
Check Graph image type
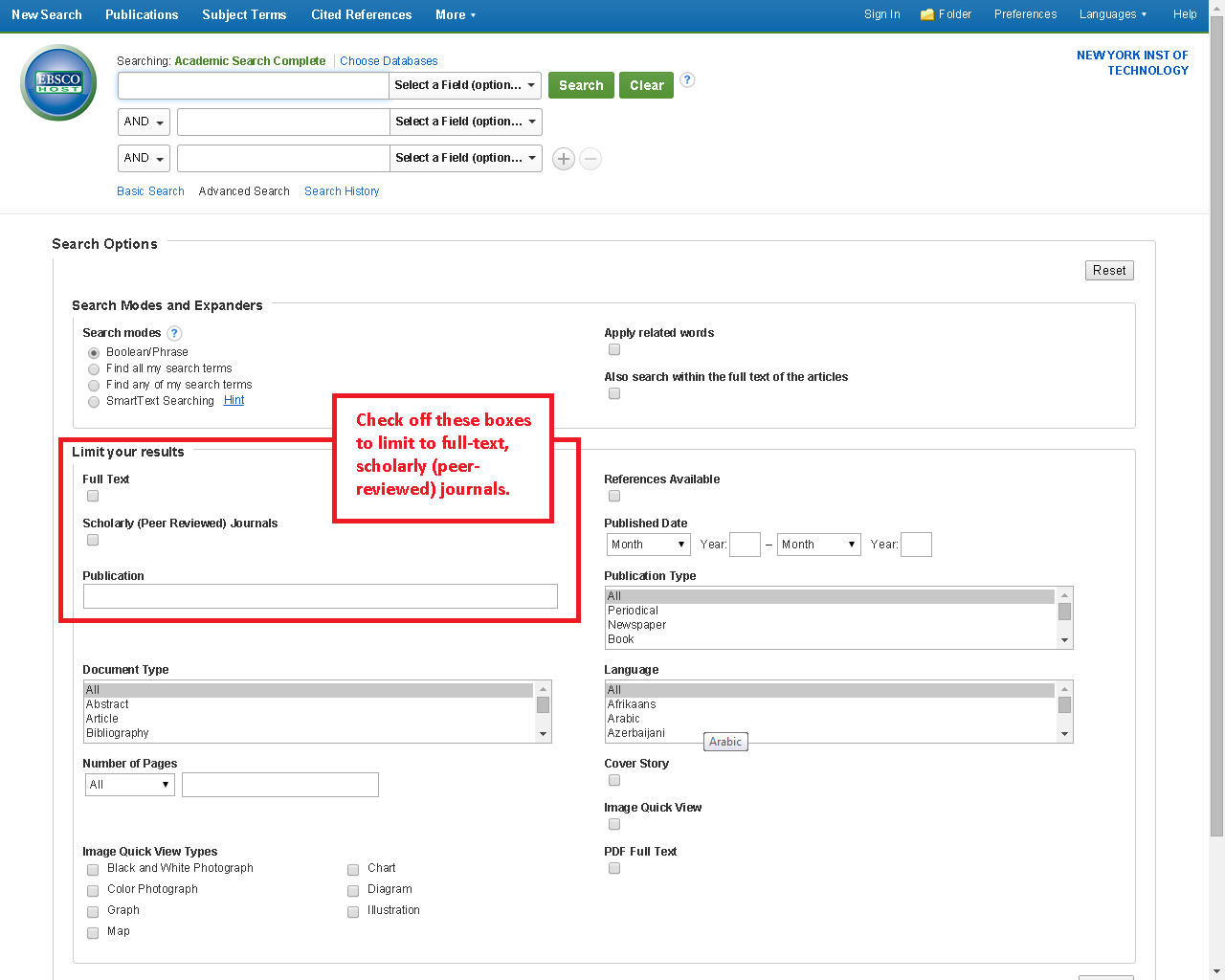pyautogui.click(x=93, y=912)
